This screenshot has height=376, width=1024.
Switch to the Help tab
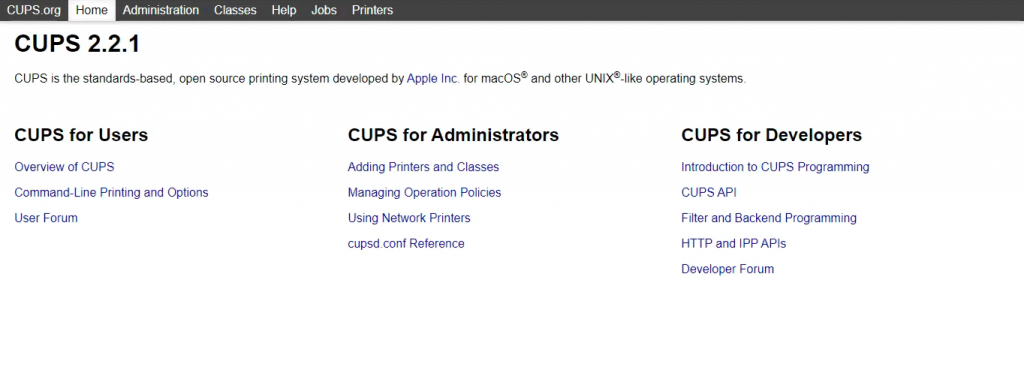tap(283, 10)
